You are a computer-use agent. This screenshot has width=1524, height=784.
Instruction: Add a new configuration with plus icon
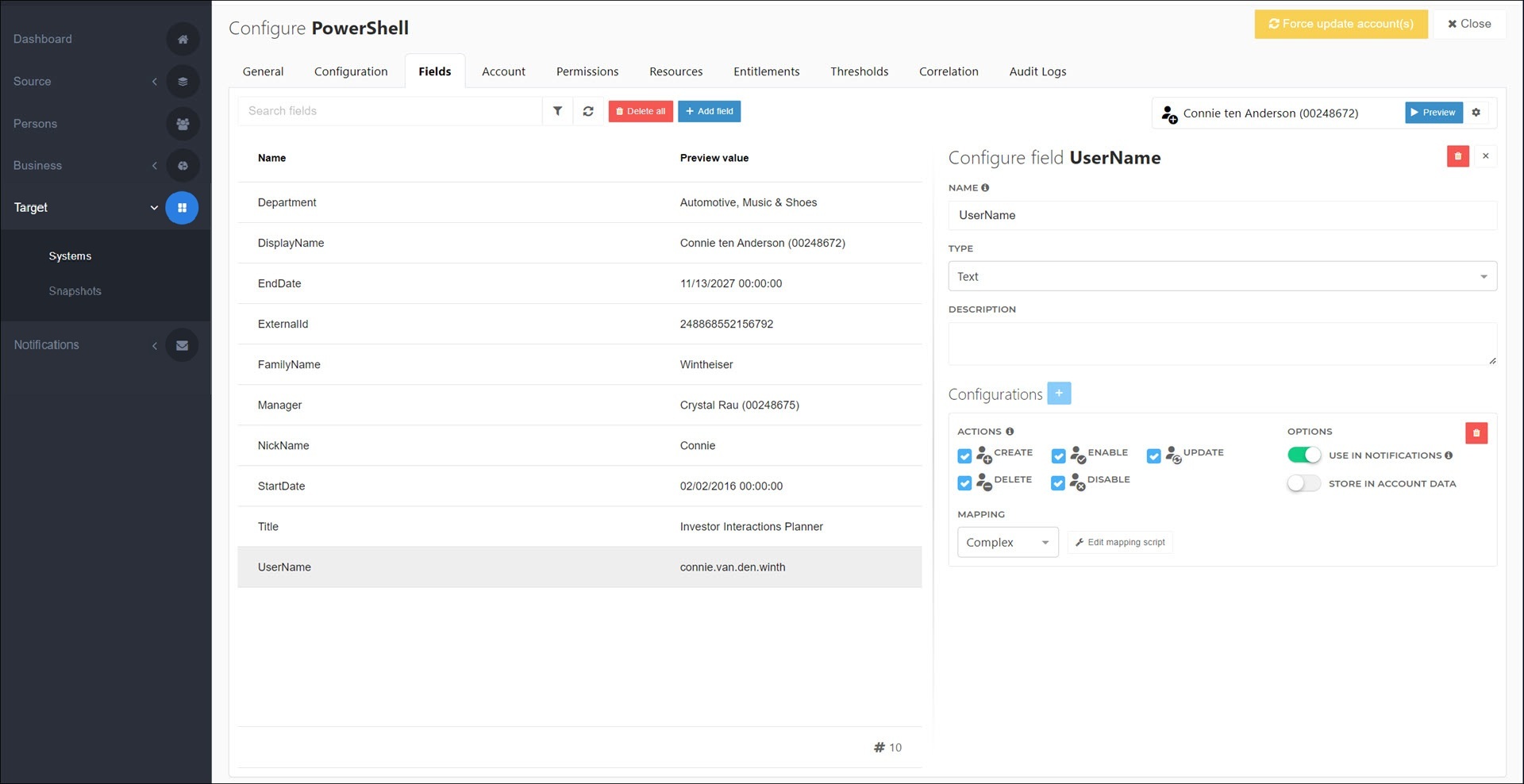1059,394
